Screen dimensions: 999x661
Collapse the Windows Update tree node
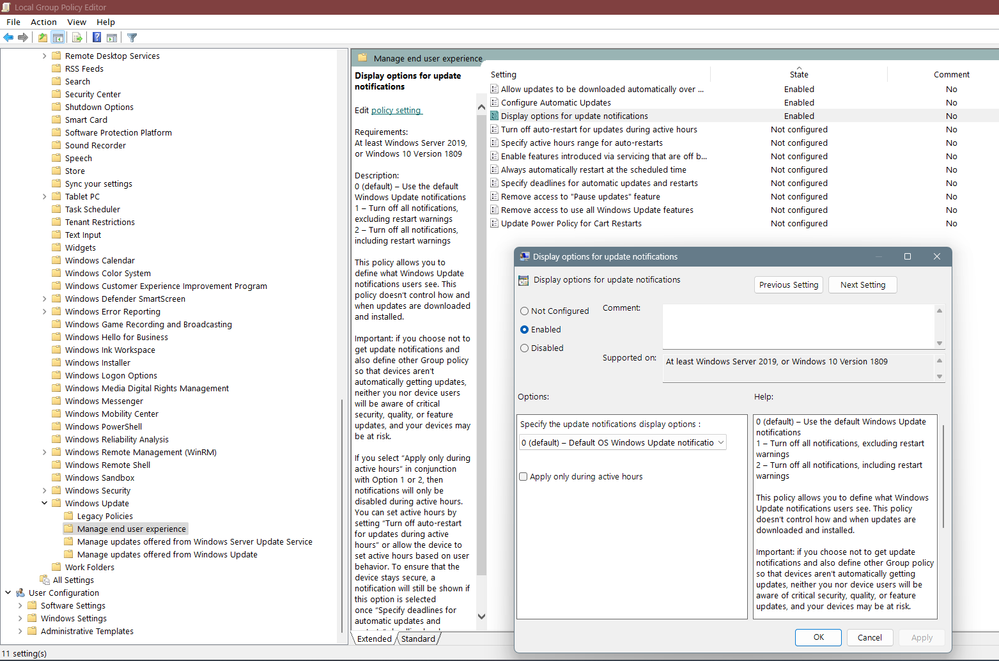(x=45, y=503)
